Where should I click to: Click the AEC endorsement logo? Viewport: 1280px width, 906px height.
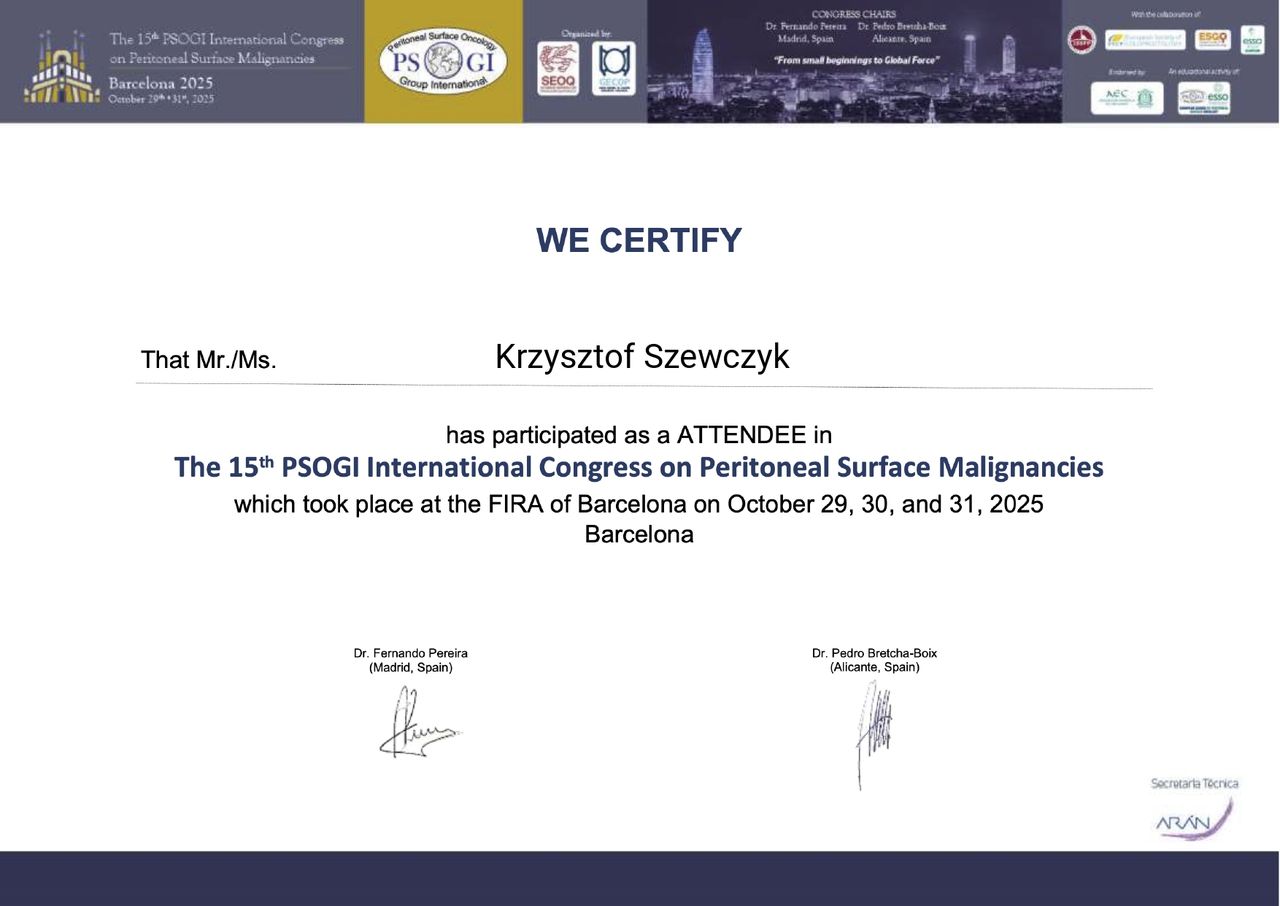coord(1126,98)
